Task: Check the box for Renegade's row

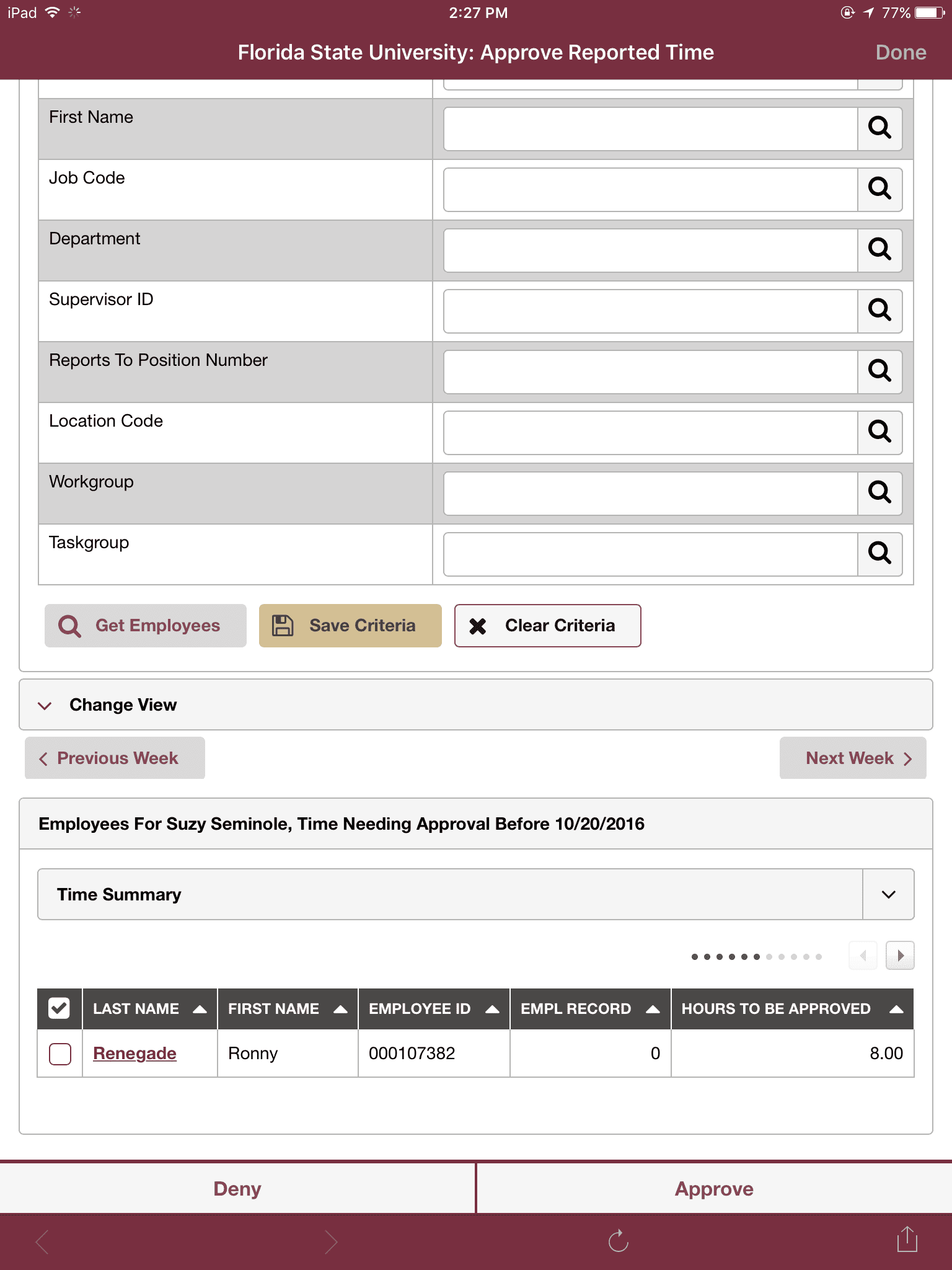Action: coord(60,1054)
